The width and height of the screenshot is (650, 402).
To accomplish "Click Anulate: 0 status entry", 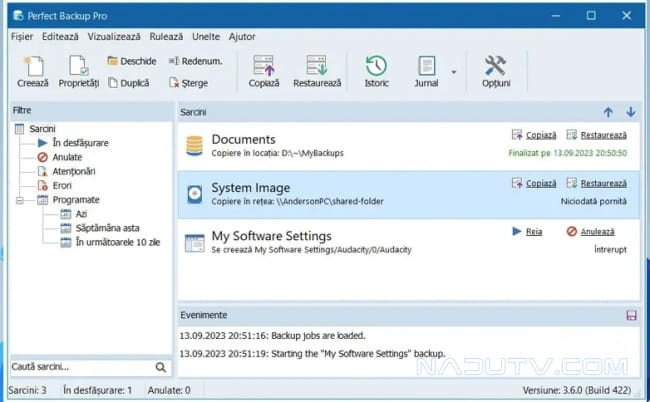I will click(x=169, y=390).
